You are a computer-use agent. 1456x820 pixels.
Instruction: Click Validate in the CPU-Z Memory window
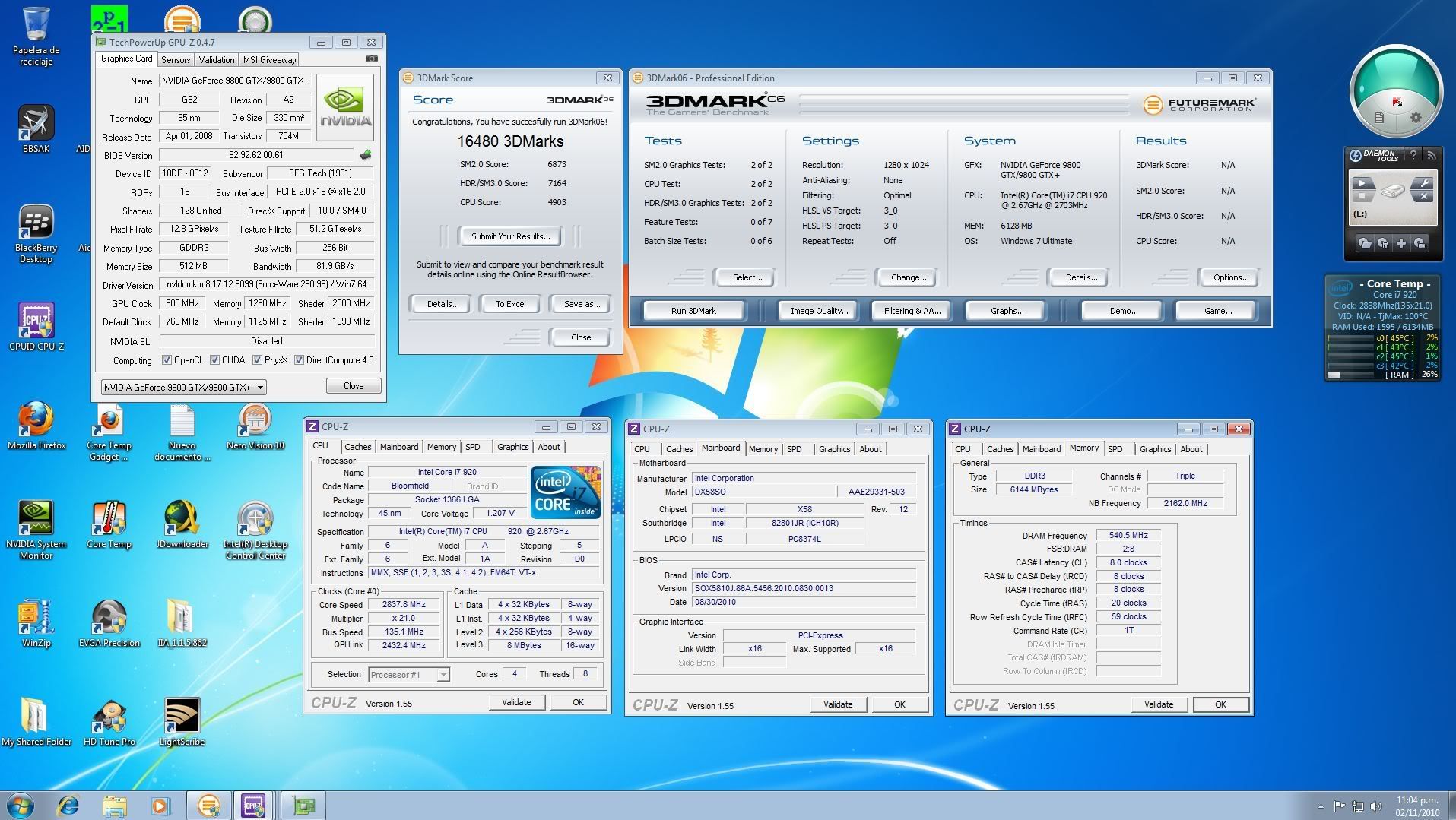(x=1159, y=704)
